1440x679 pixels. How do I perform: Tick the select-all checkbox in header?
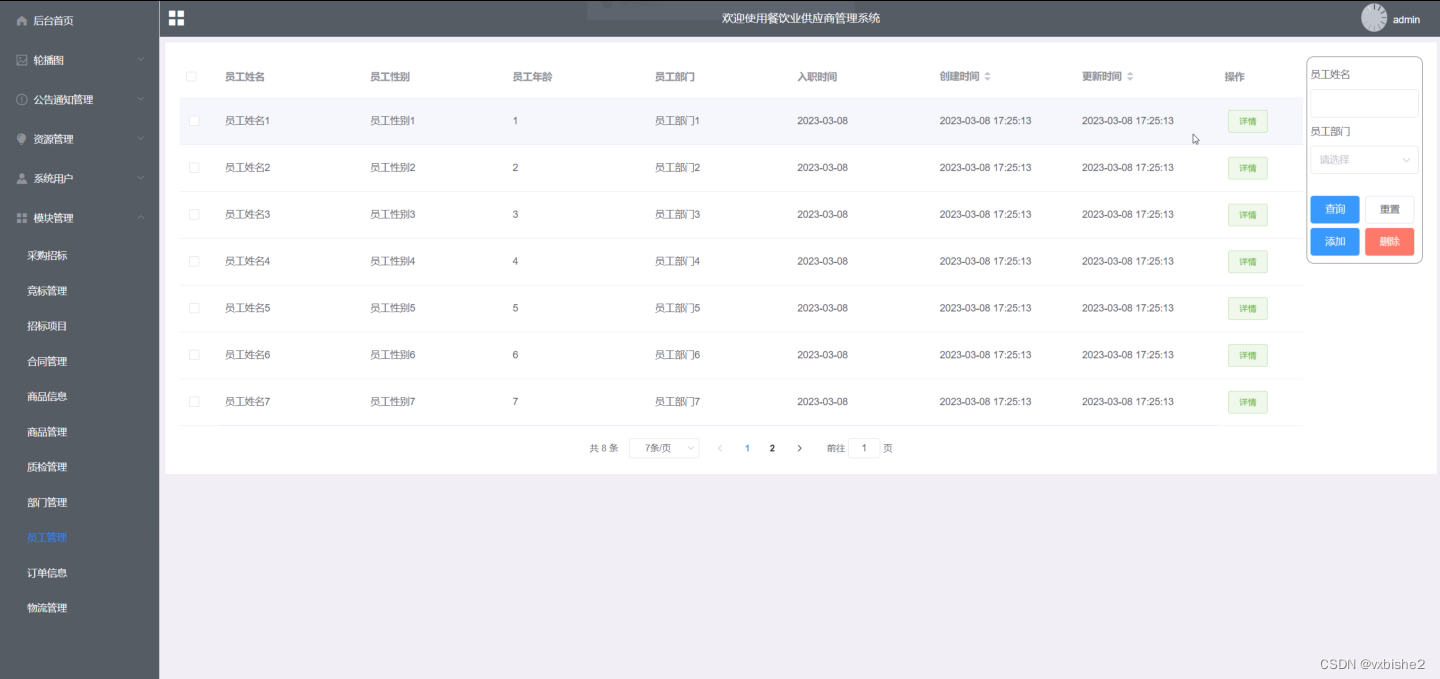pyautogui.click(x=192, y=77)
